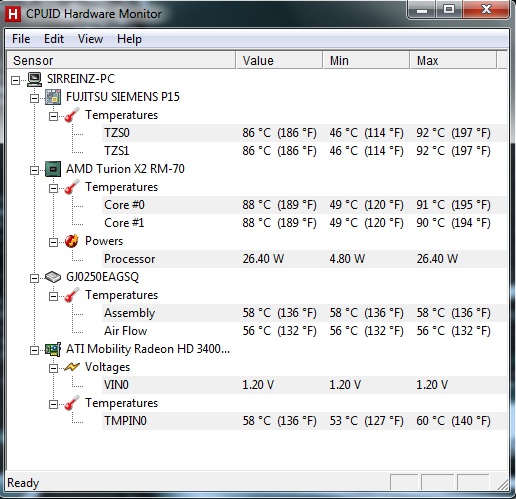Viewport: 516px width, 499px height.
Task: Click the Ready status bar text
Action: [23, 483]
